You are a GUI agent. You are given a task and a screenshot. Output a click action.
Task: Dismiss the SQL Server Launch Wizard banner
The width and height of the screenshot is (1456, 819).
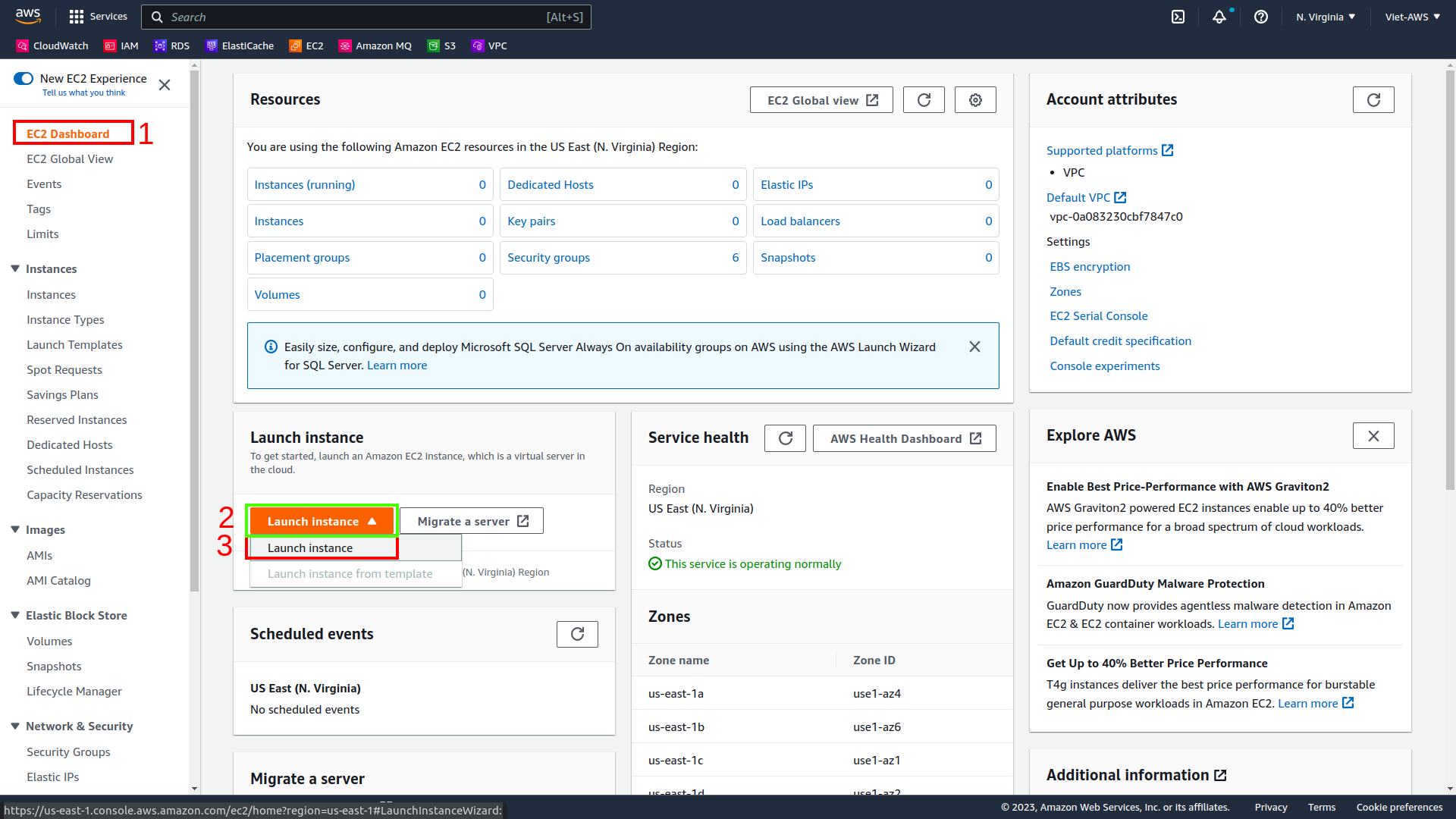coord(974,347)
